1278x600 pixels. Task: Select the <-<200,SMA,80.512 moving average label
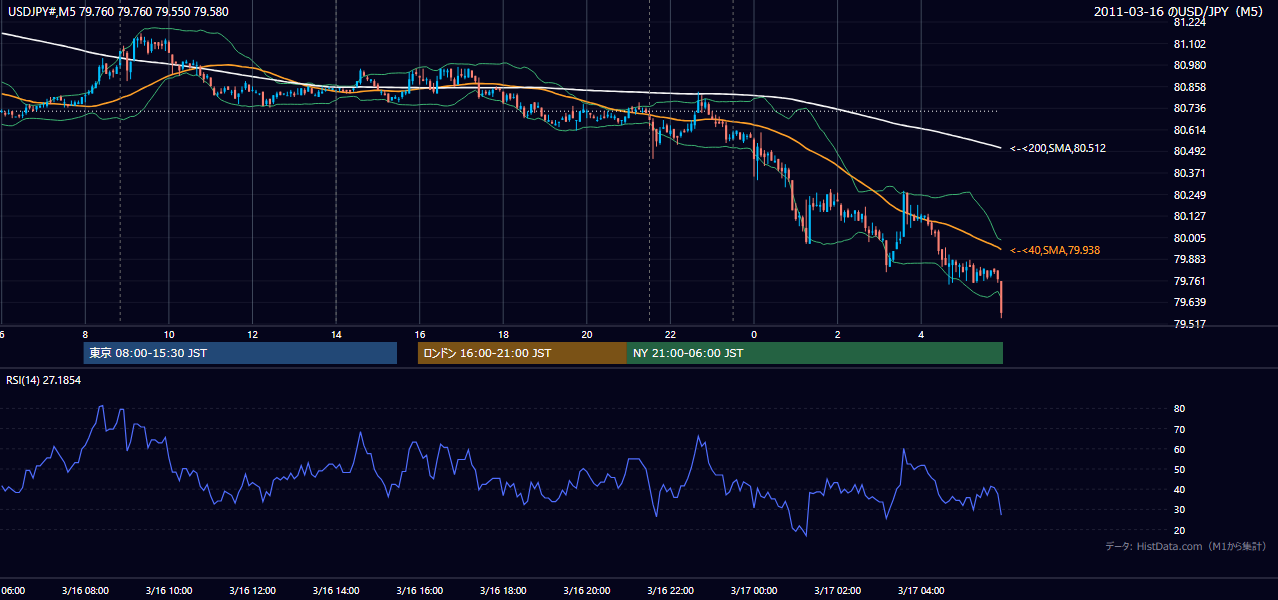click(1058, 148)
